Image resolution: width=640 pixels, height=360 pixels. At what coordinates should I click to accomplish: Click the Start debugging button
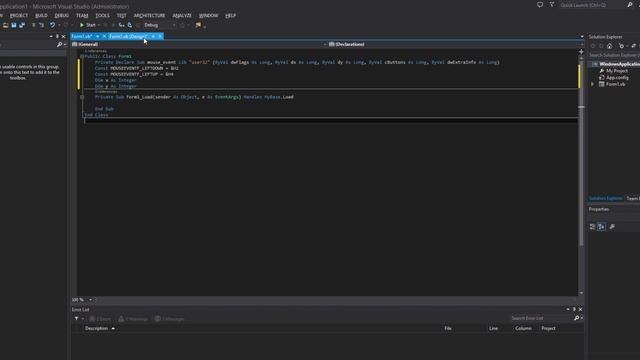(x=87, y=25)
